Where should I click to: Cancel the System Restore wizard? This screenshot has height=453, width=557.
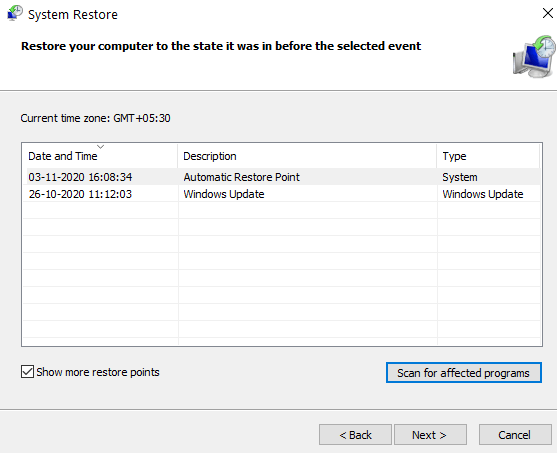pyautogui.click(x=515, y=435)
